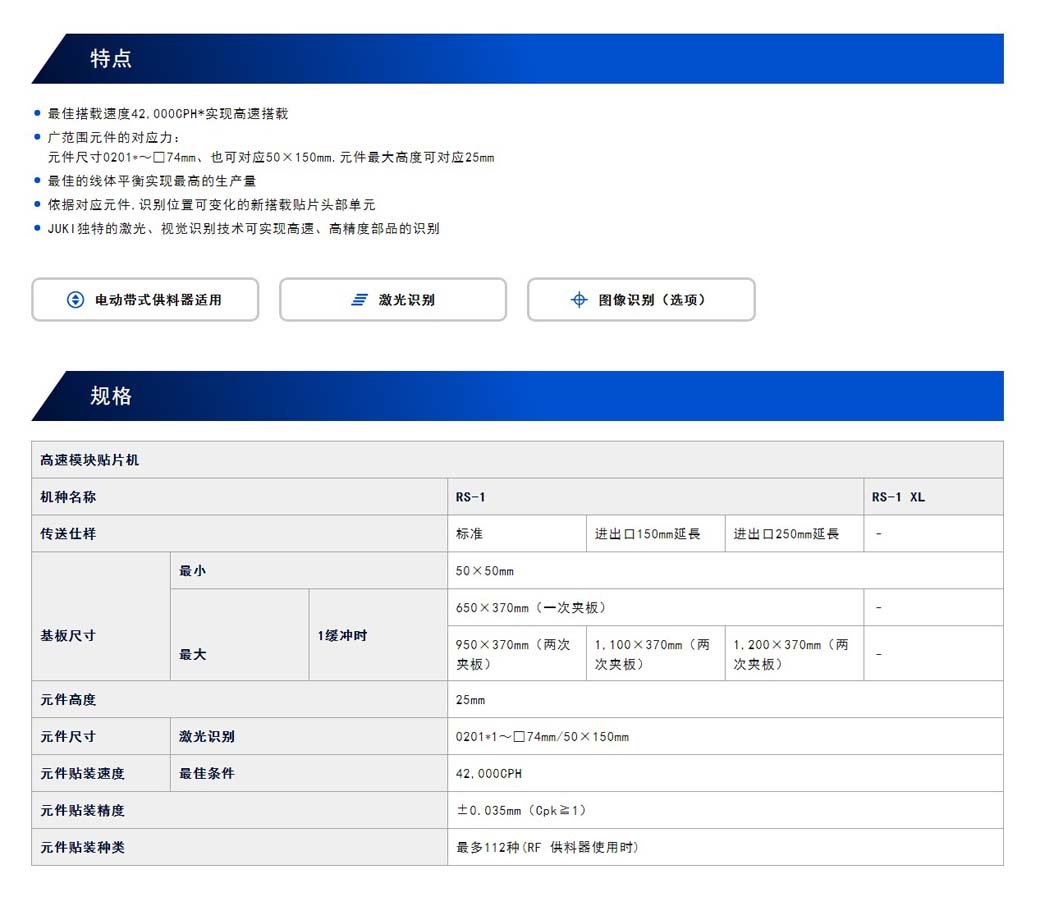The image size is (1040, 897).
Task: Click the 高速模块贴片机 table title row
Action: [517, 460]
